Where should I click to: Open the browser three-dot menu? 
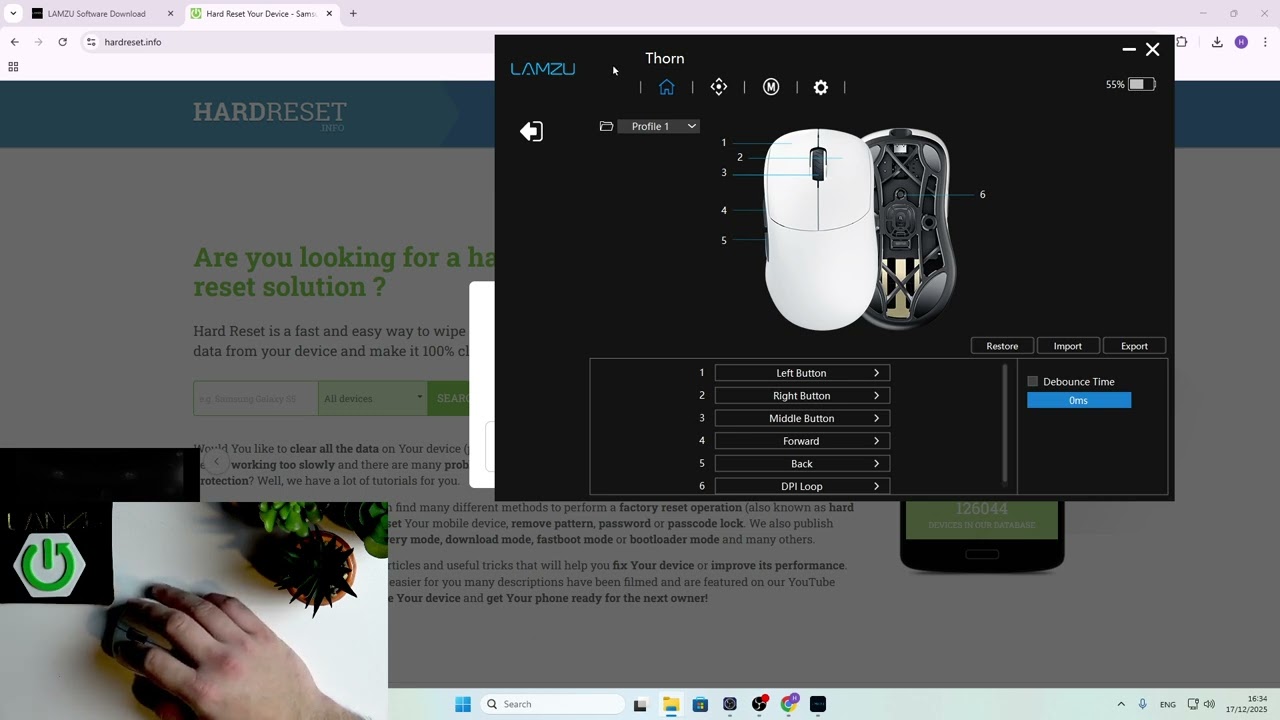(x=1265, y=42)
